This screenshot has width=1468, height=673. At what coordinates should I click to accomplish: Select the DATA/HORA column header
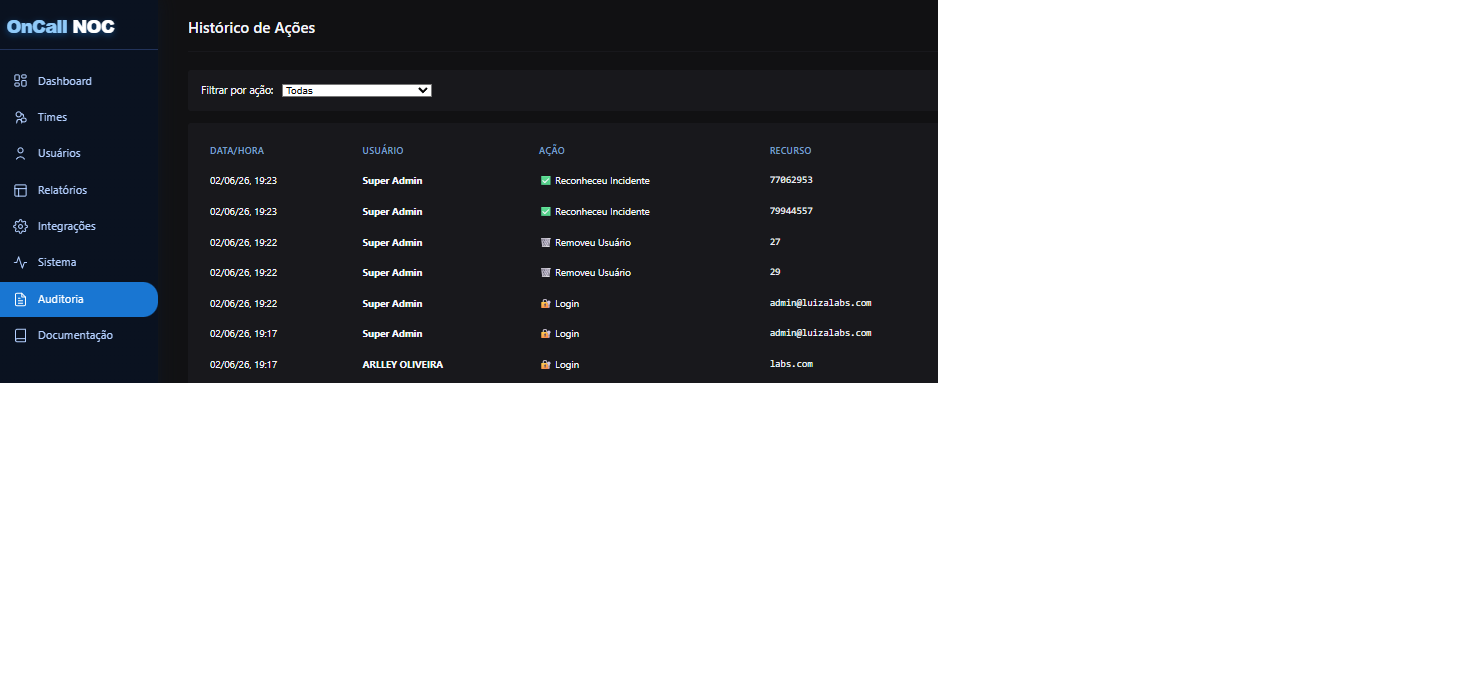point(237,151)
